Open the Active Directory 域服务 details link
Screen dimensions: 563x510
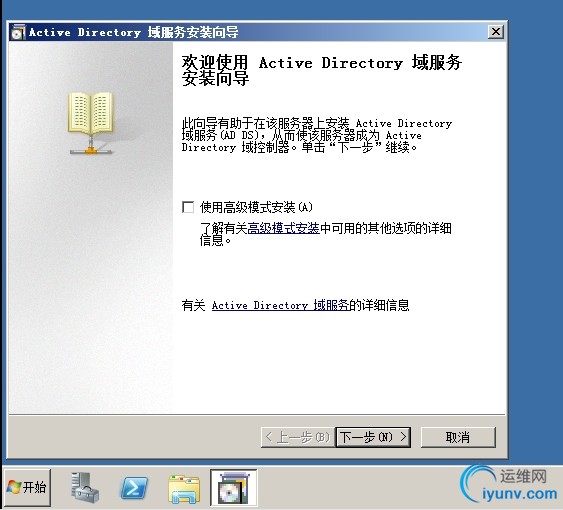click(280, 305)
